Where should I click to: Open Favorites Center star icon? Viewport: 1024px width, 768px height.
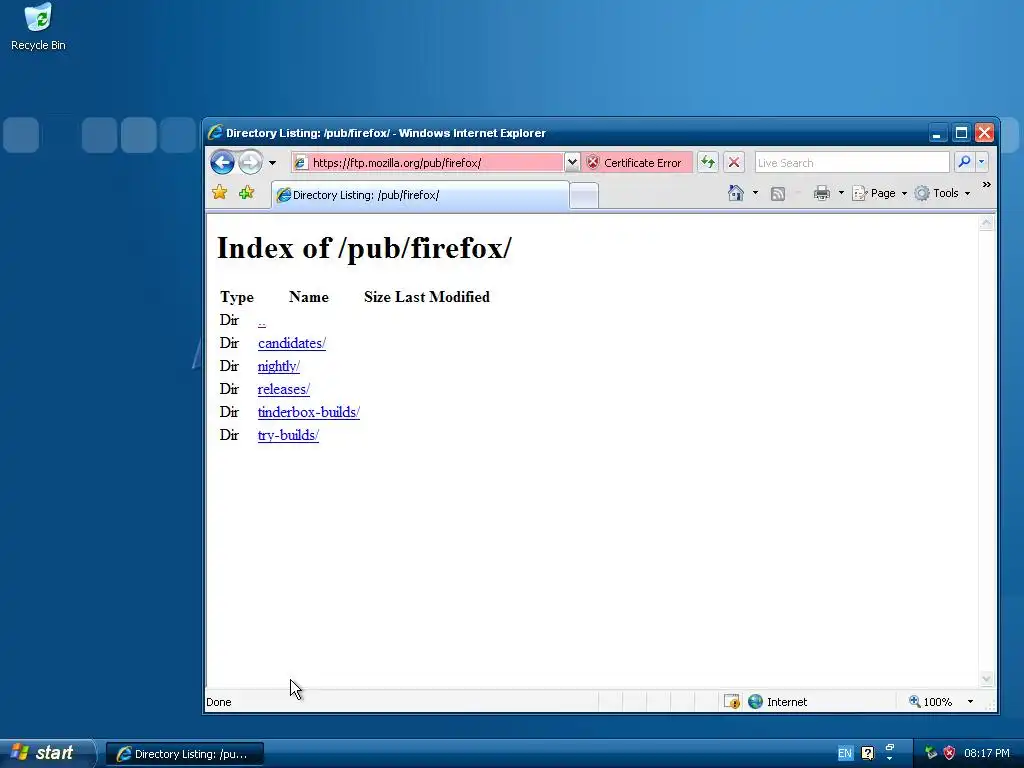point(219,193)
